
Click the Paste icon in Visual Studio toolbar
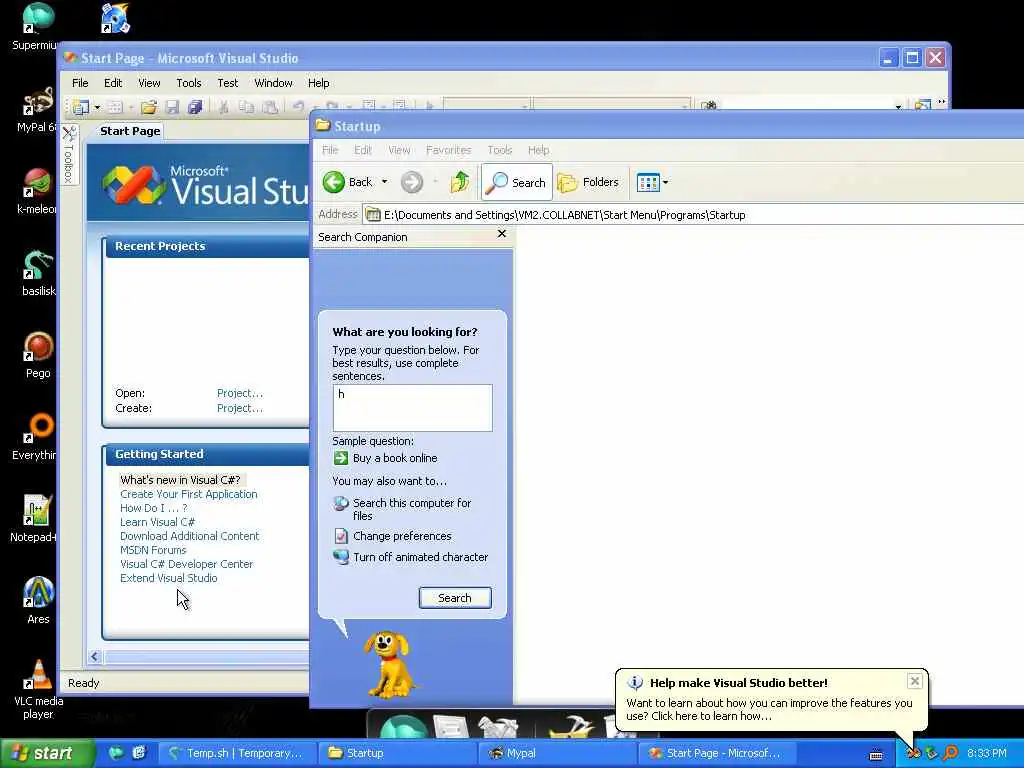coord(270,106)
